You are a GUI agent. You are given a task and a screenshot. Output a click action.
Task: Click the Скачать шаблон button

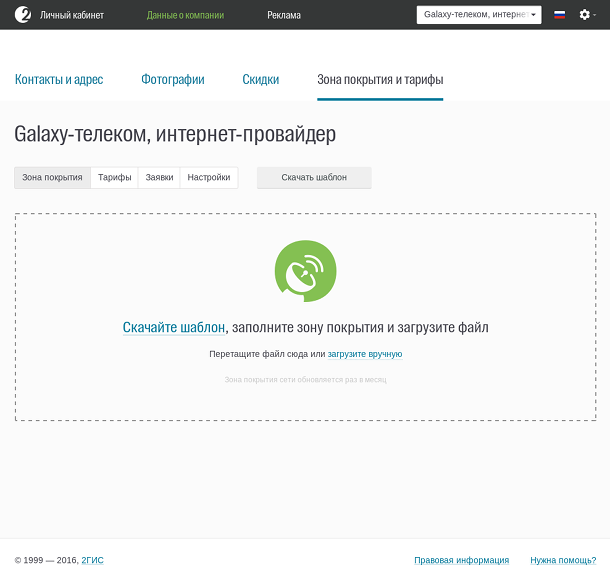tap(314, 177)
